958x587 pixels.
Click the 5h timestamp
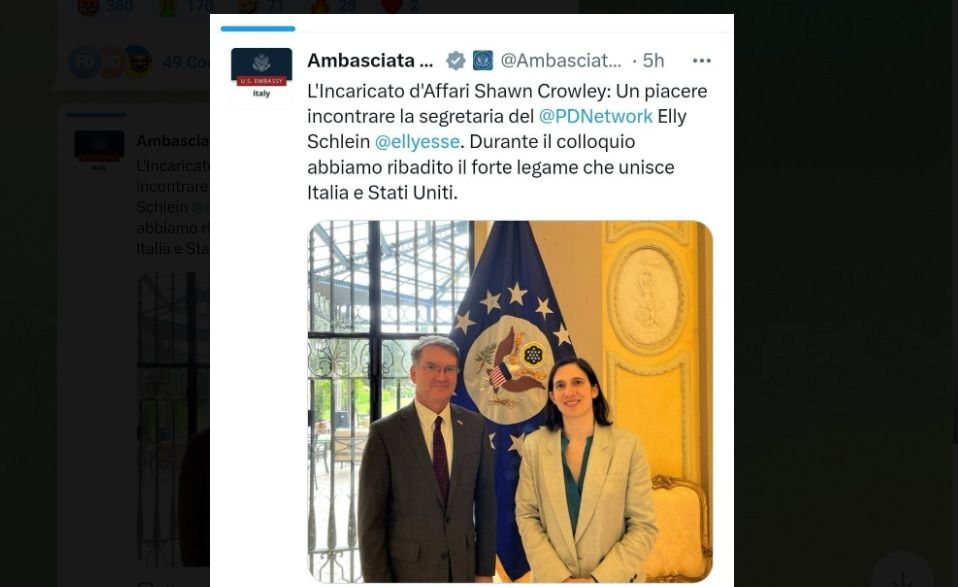(653, 60)
